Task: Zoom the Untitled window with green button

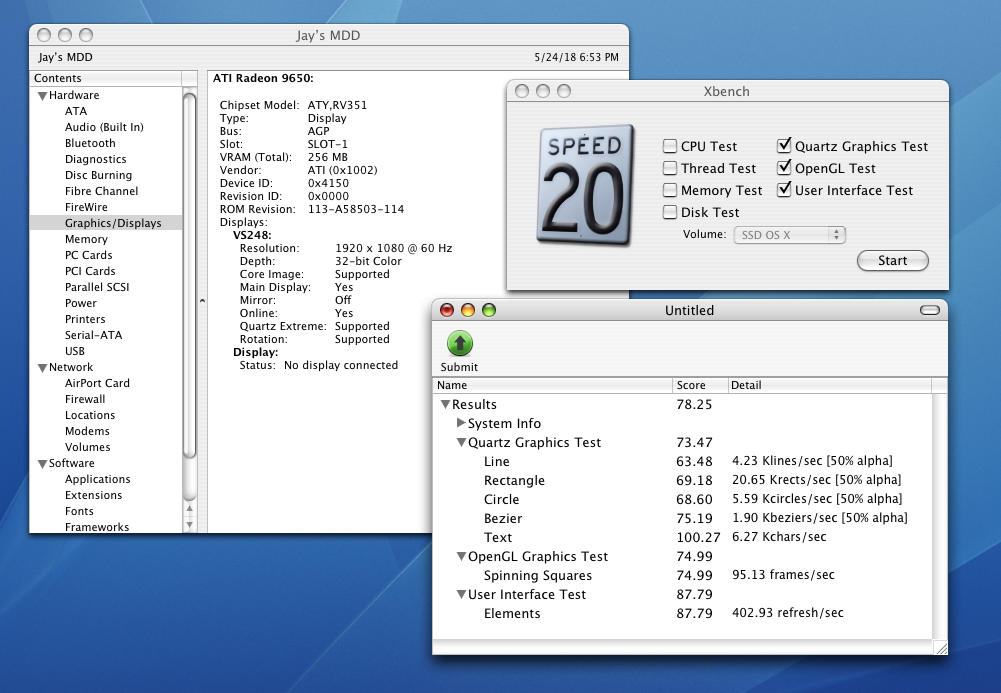Action: coord(489,310)
